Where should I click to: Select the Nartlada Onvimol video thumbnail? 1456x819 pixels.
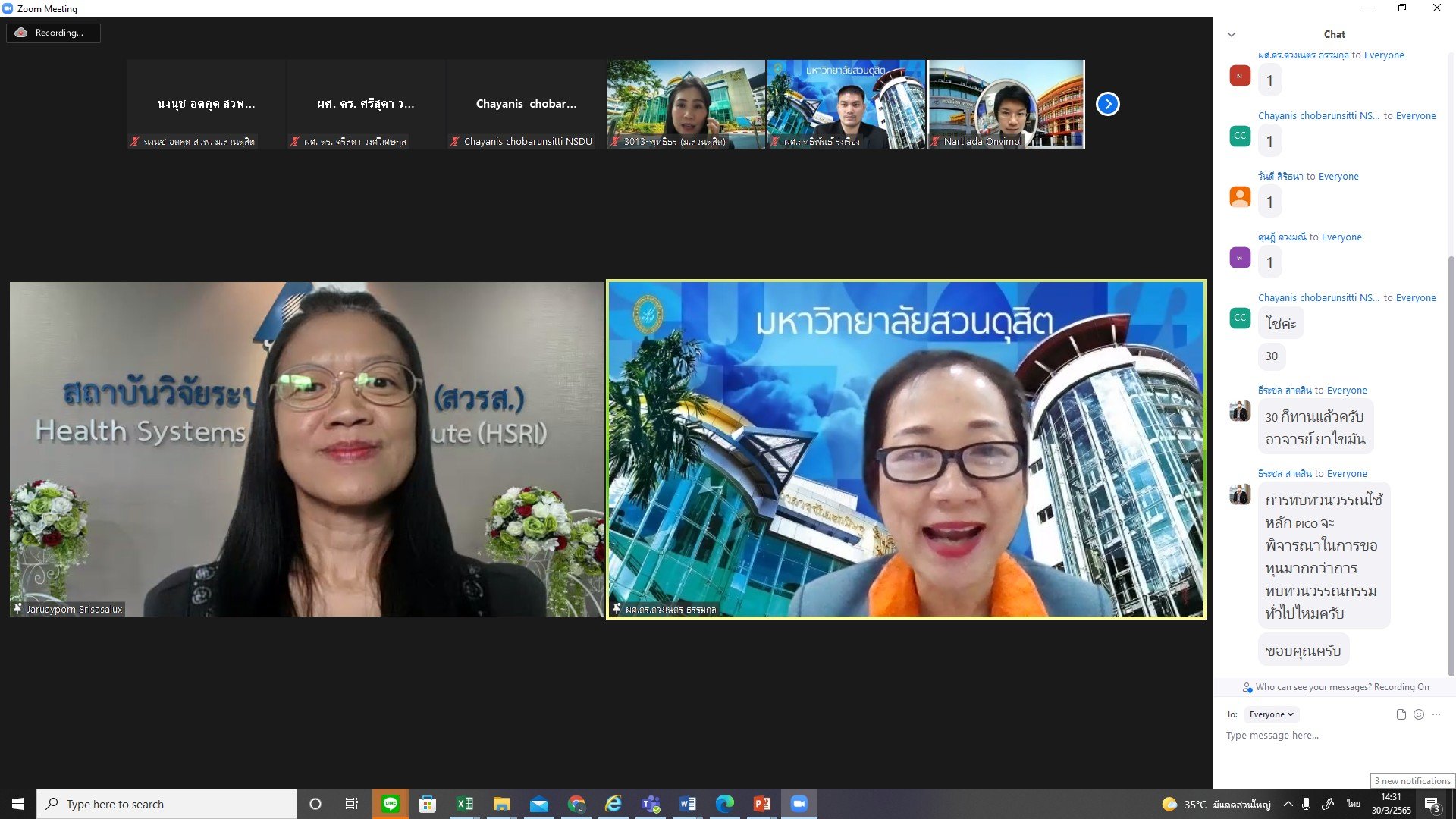pos(1006,104)
